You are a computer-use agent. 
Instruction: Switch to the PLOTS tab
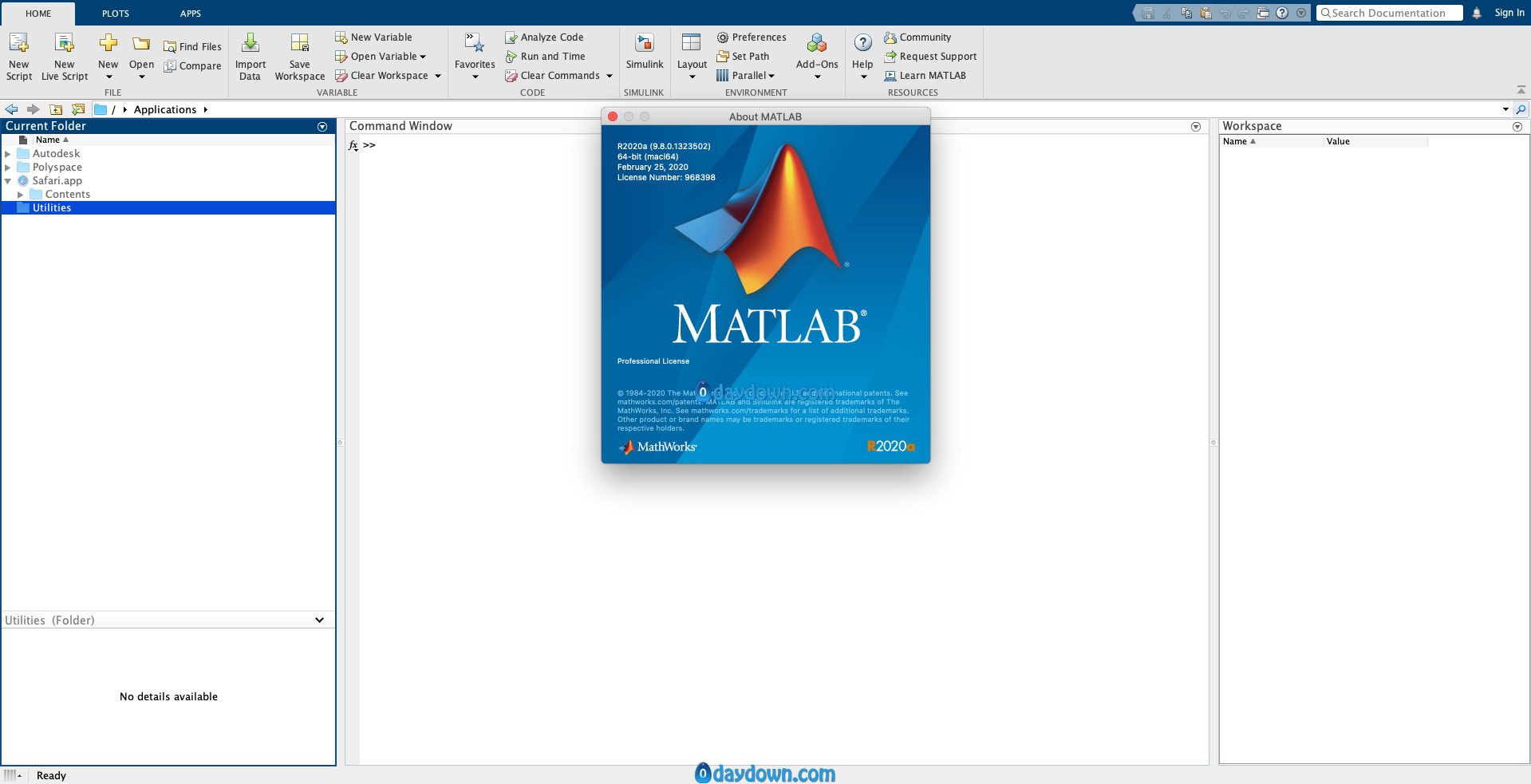(116, 14)
